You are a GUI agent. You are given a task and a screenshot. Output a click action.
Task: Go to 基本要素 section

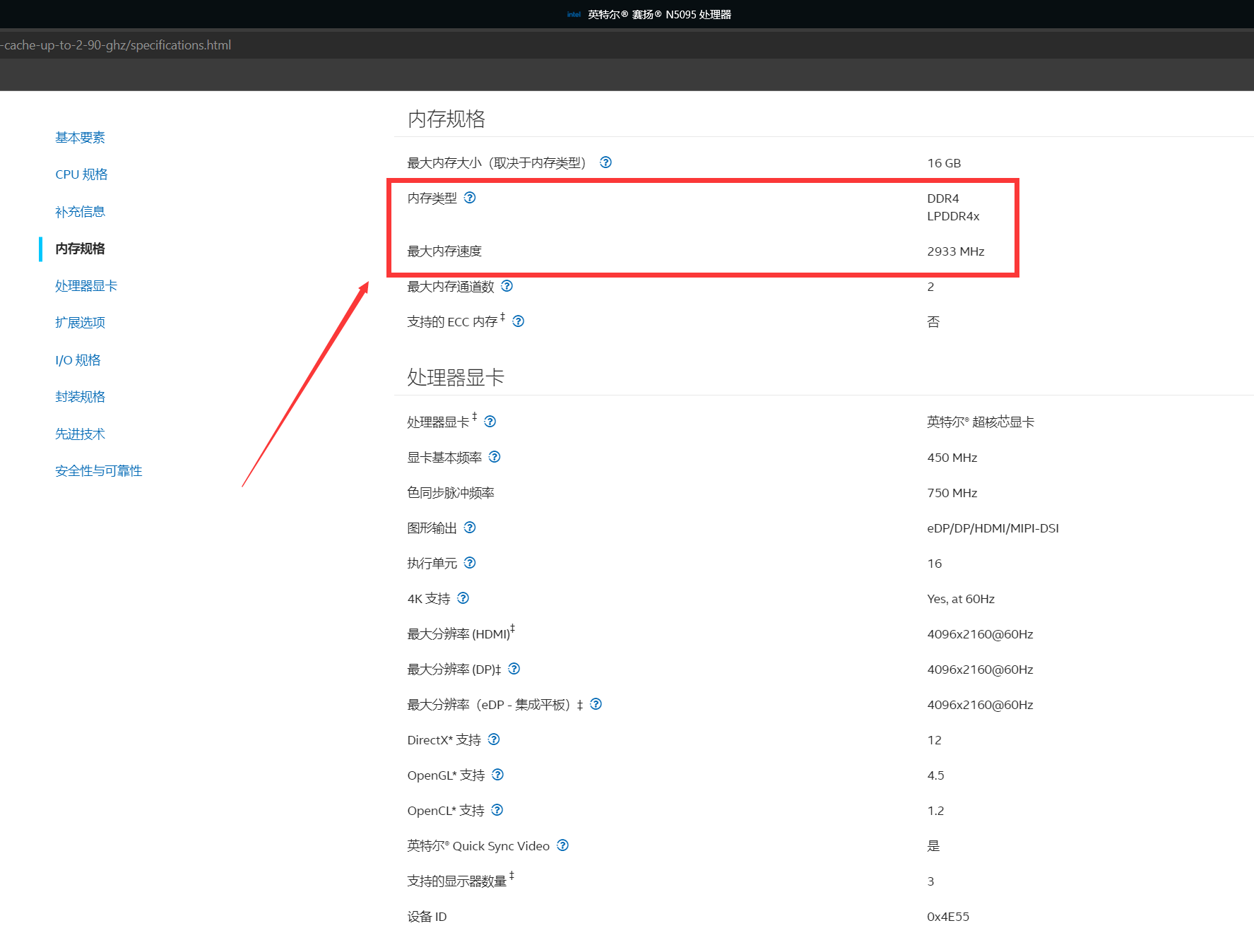pyautogui.click(x=80, y=138)
